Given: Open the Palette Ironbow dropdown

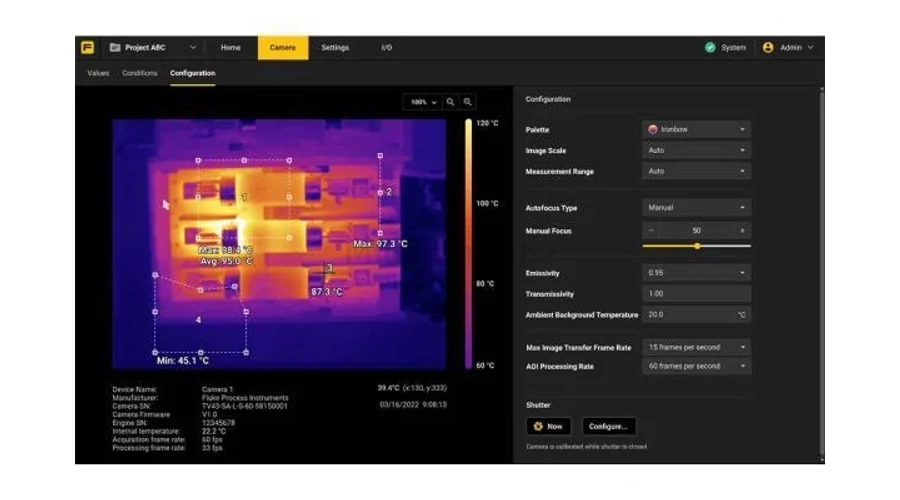Looking at the screenshot, I should coord(696,130).
